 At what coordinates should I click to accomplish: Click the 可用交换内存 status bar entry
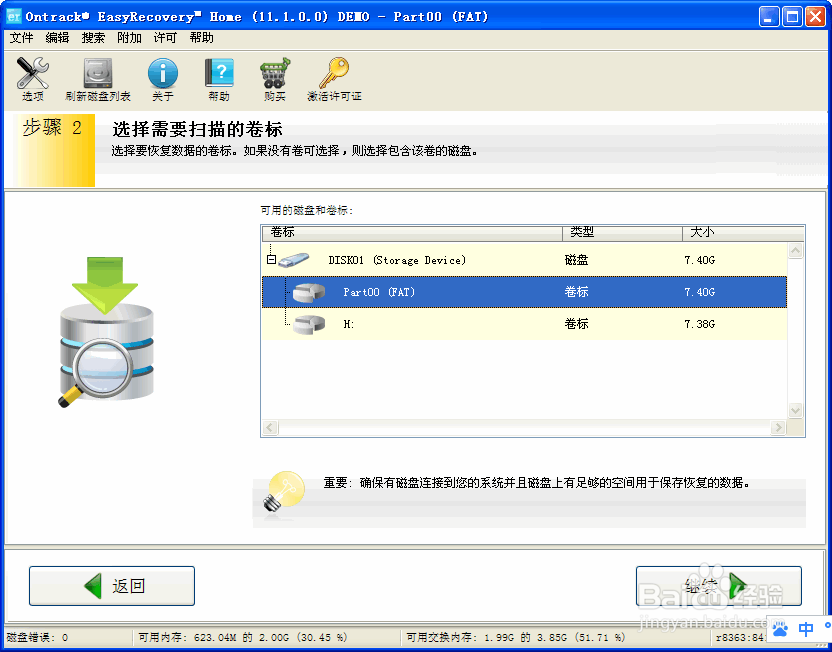(516, 637)
